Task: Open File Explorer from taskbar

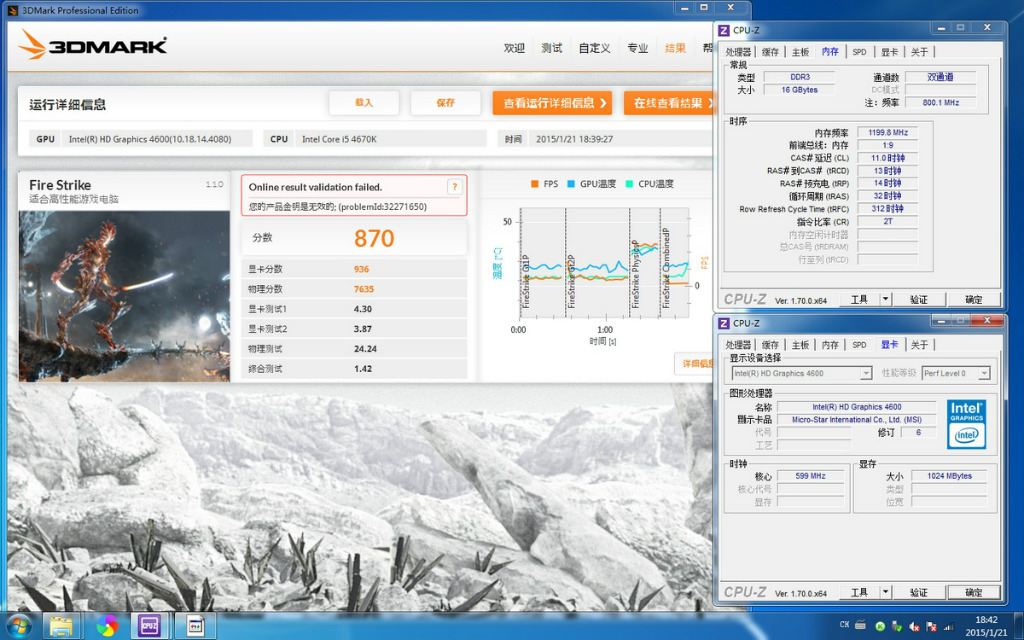Action: [61, 626]
